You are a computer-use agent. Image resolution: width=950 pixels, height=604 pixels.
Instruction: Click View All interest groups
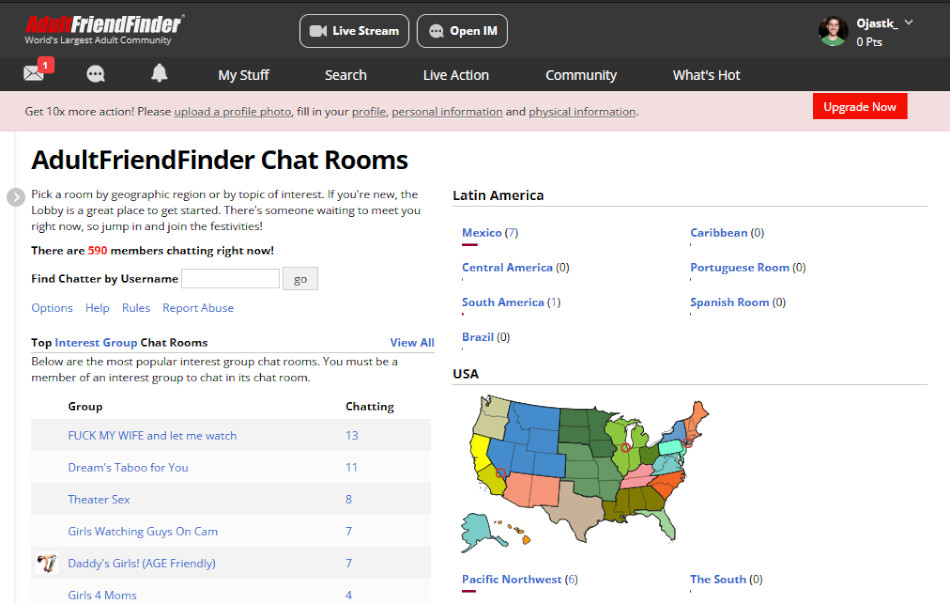[412, 342]
